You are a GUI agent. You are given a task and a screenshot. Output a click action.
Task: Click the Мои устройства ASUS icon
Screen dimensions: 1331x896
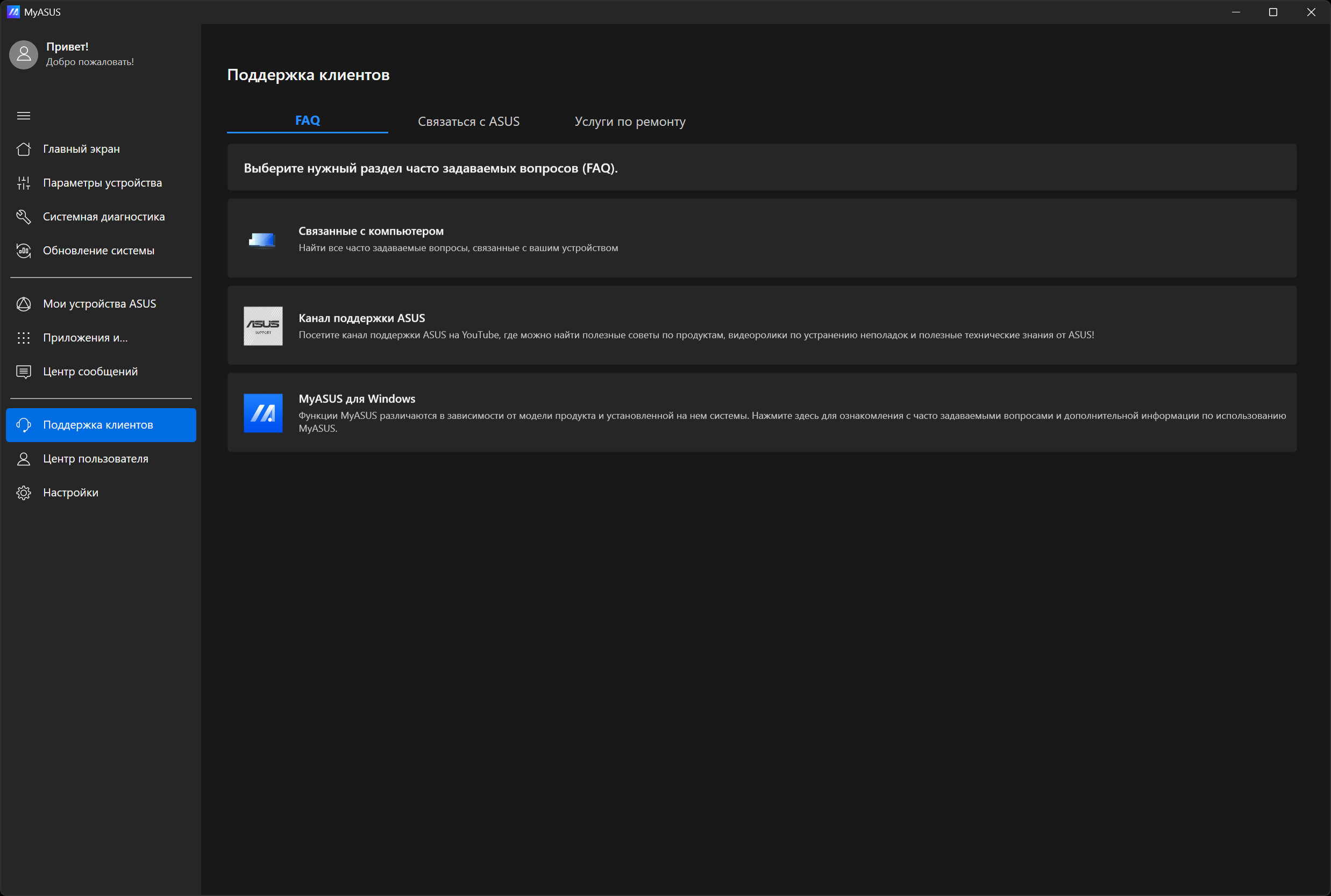[x=24, y=304]
